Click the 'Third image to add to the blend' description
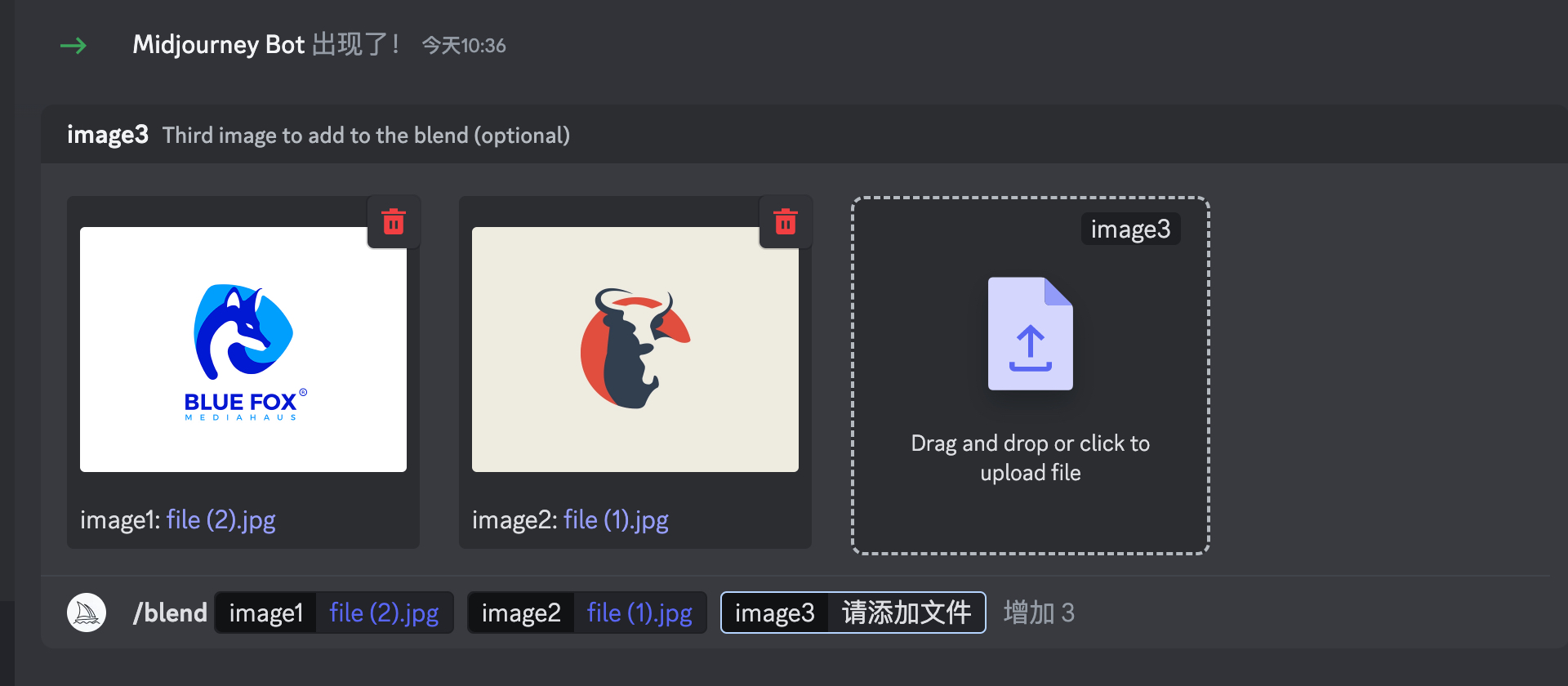Screen dimensions: 1568x686 366,136
